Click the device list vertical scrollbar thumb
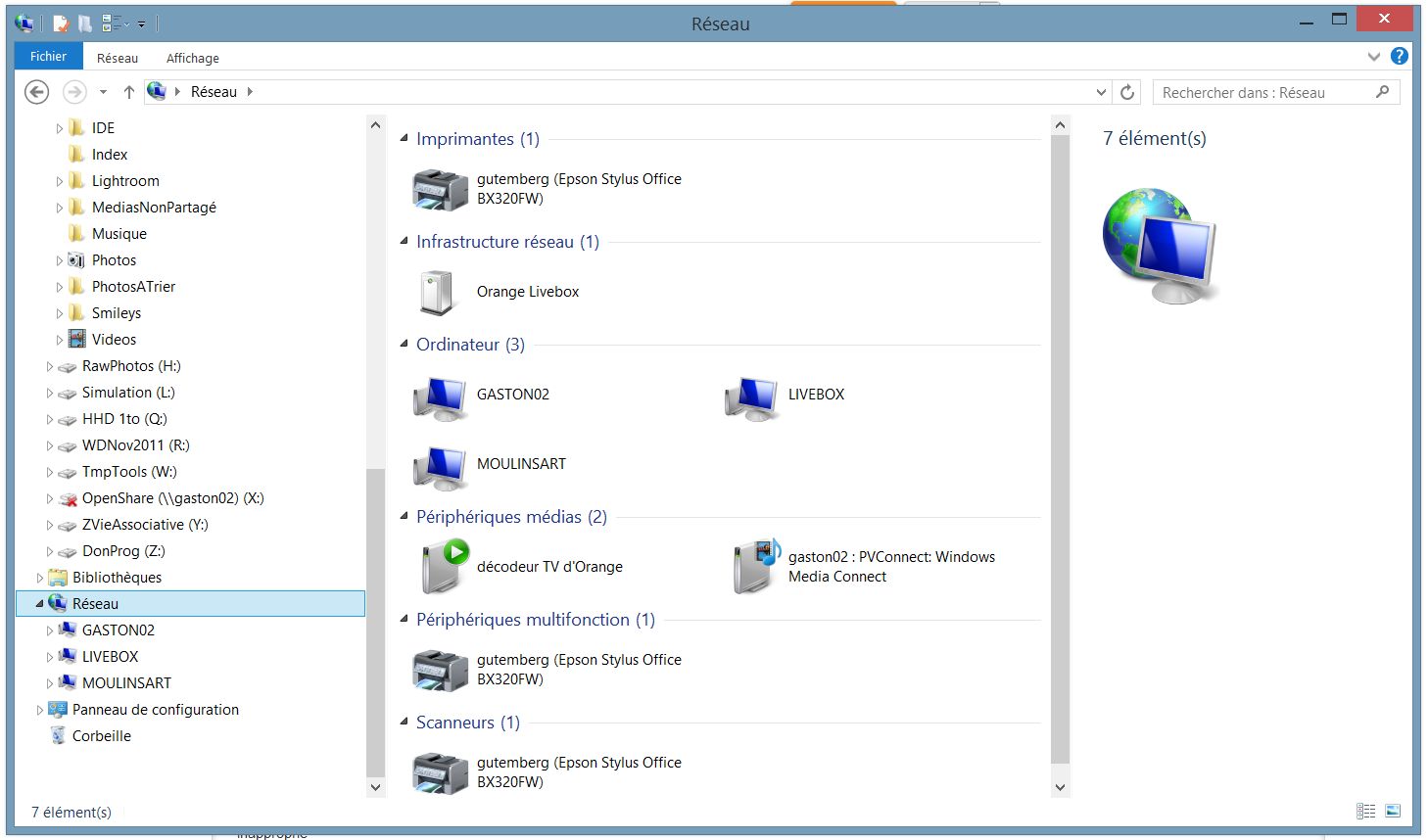The image size is (1428, 840). tap(1060, 448)
